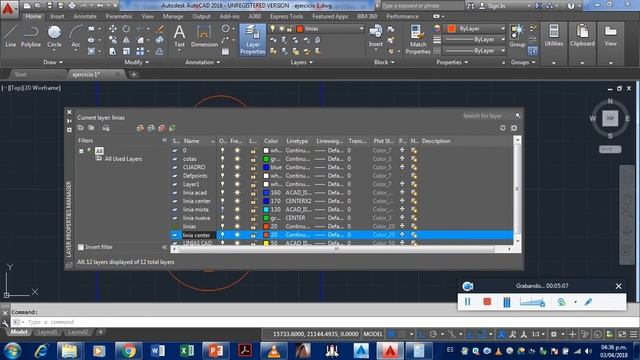640x360 pixels.
Task: Toggle On bulb for layer CUADRO
Action: pos(222,167)
